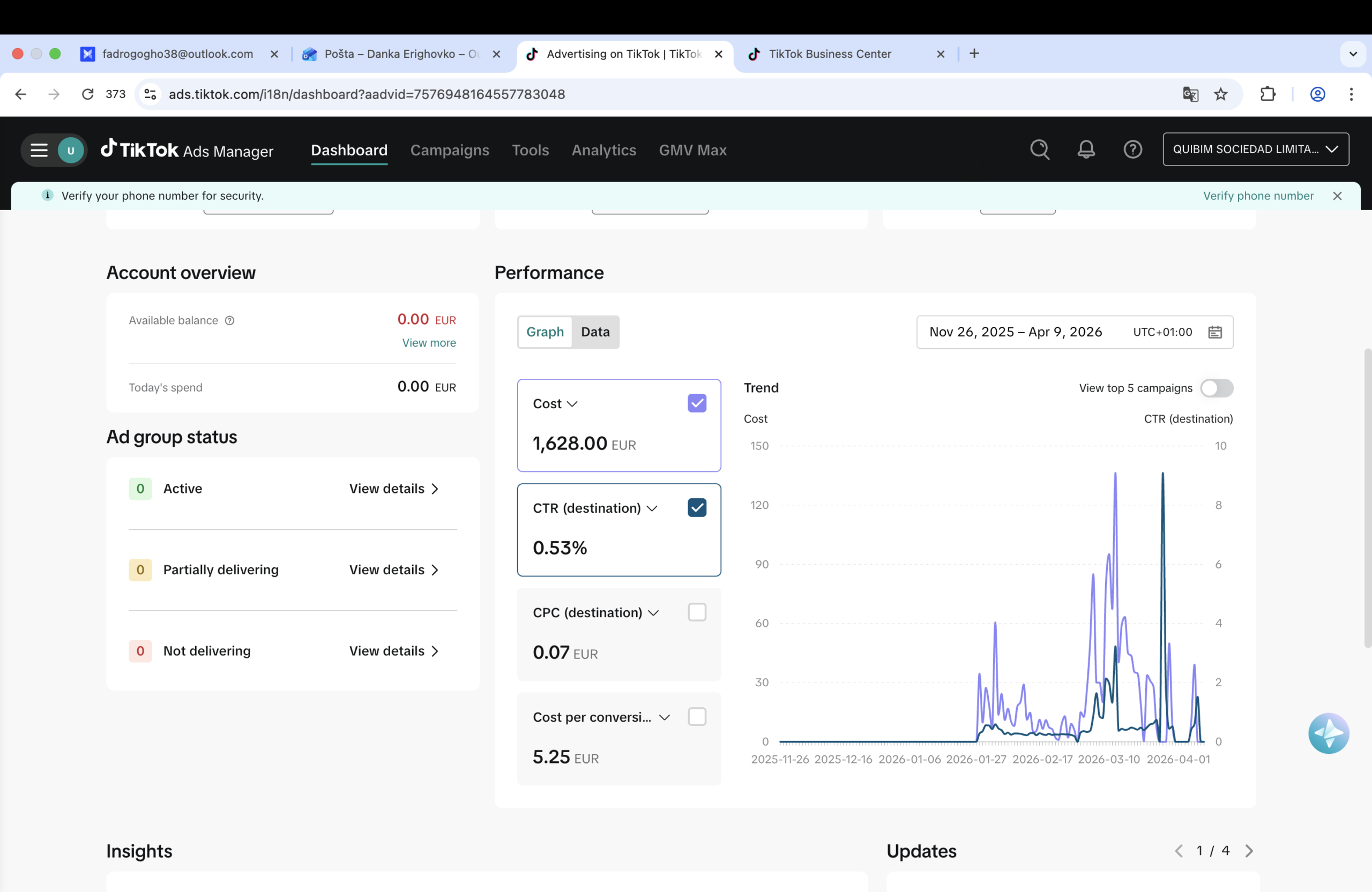The height and width of the screenshot is (892, 1372).
Task: Enable View top 5 campaigns toggle
Action: [x=1217, y=388]
